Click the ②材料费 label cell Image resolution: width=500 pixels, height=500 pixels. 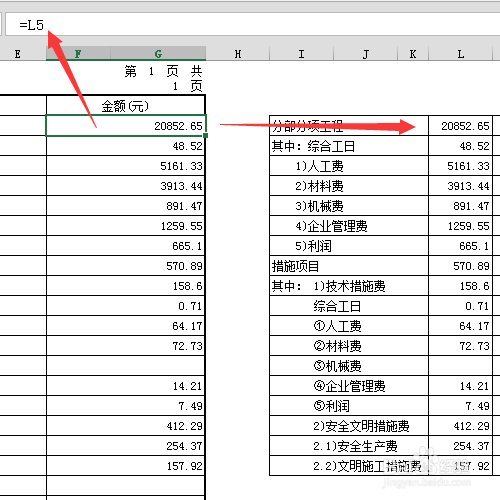(x=349, y=346)
